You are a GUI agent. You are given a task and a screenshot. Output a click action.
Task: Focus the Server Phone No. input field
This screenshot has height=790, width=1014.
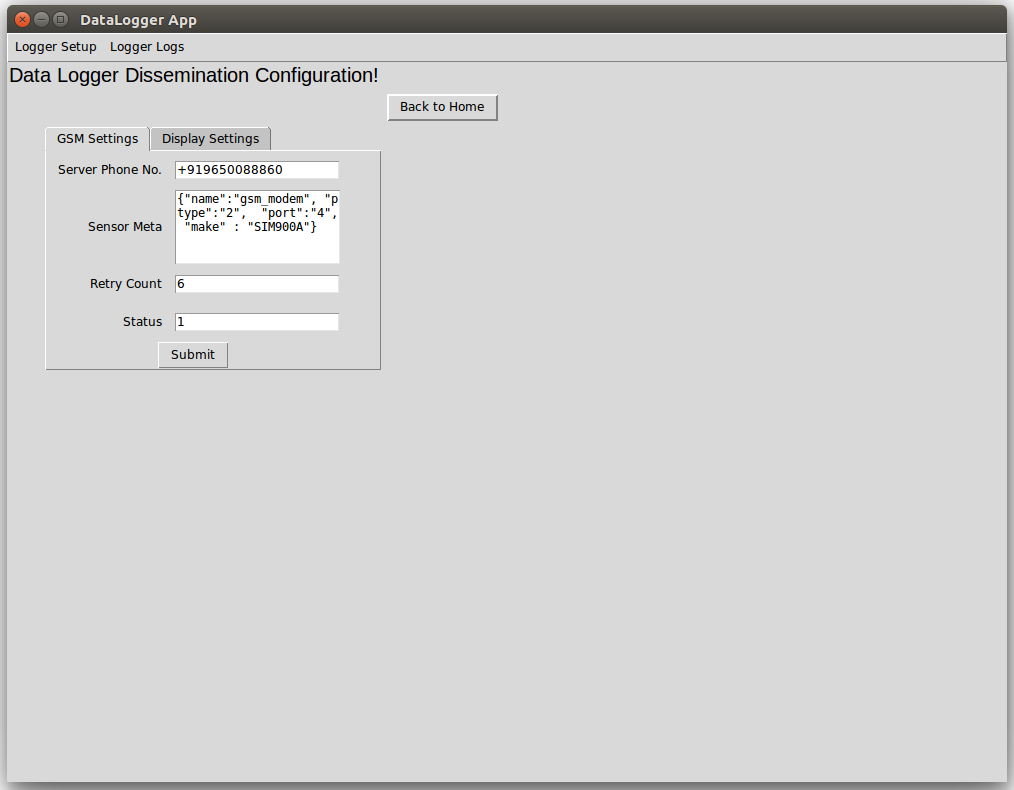tap(257, 170)
